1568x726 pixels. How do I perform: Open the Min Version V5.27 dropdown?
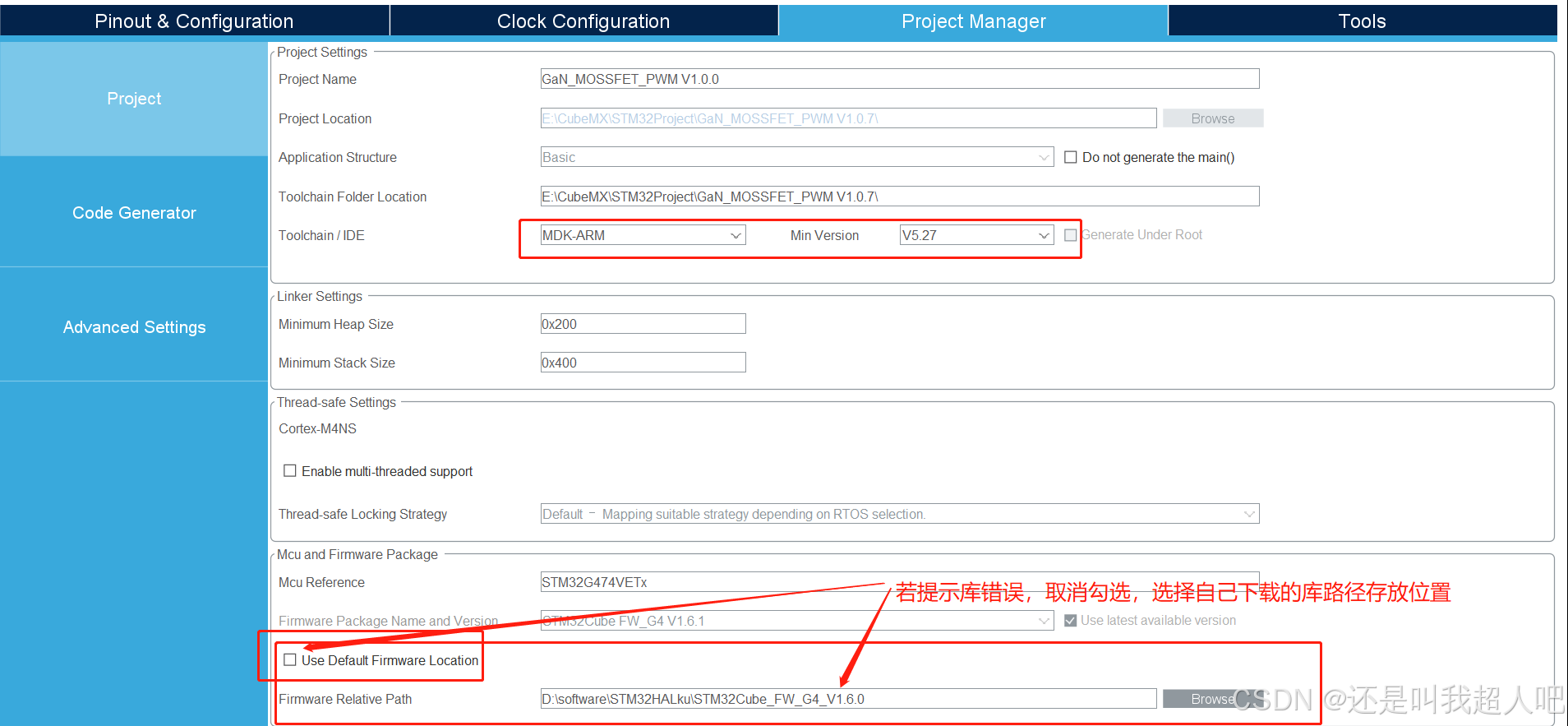click(x=977, y=235)
